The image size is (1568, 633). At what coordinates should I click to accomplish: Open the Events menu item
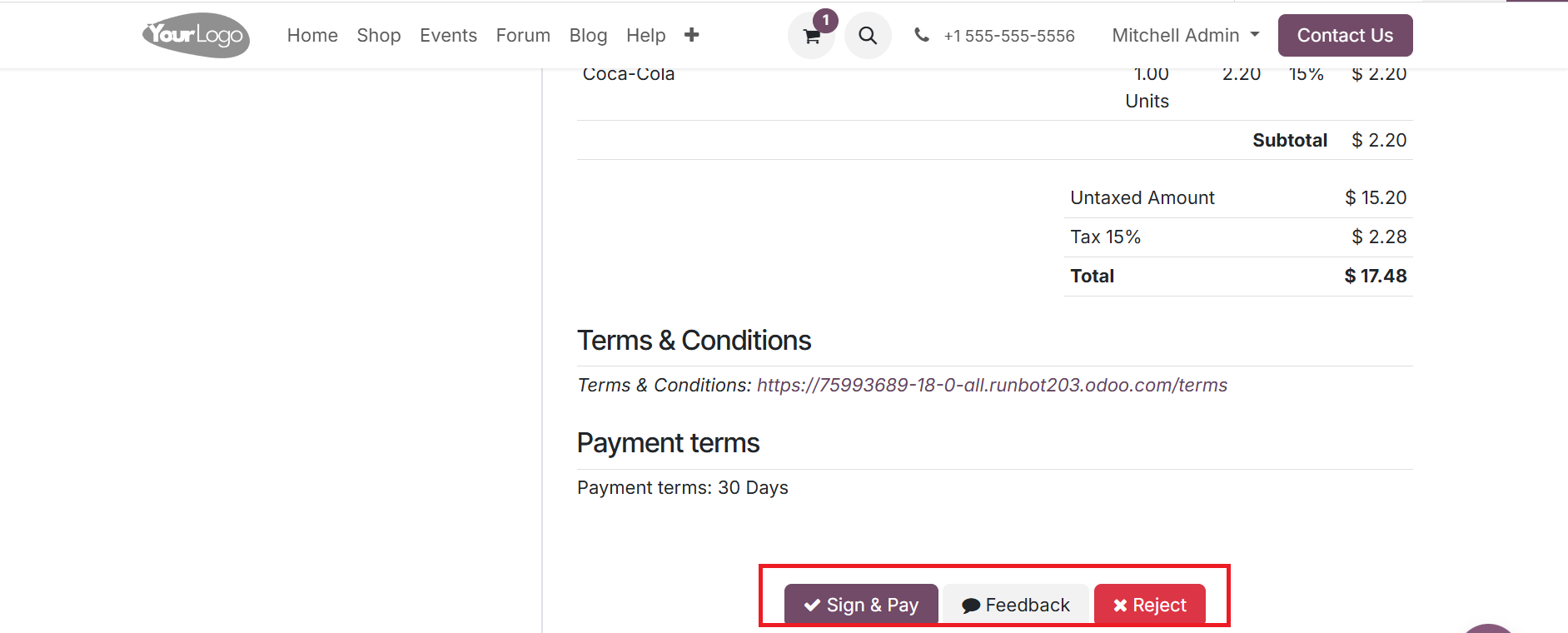point(448,35)
